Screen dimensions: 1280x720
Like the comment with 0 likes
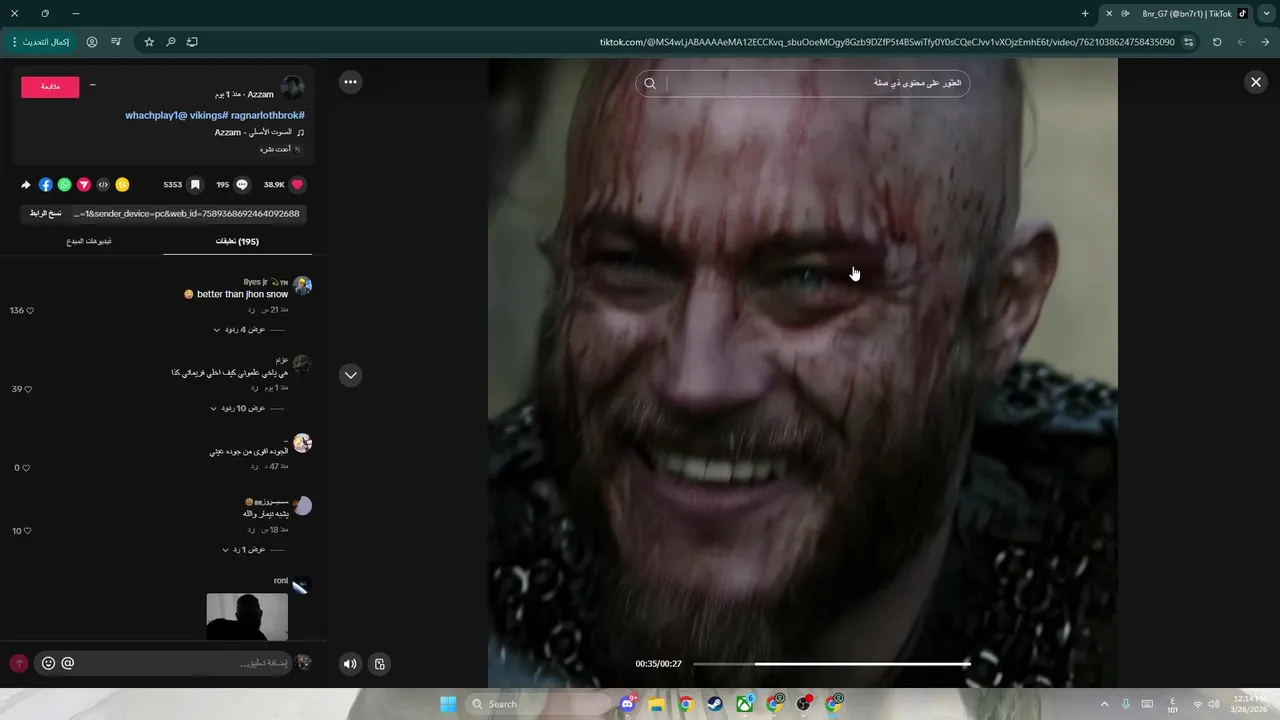pos(26,468)
